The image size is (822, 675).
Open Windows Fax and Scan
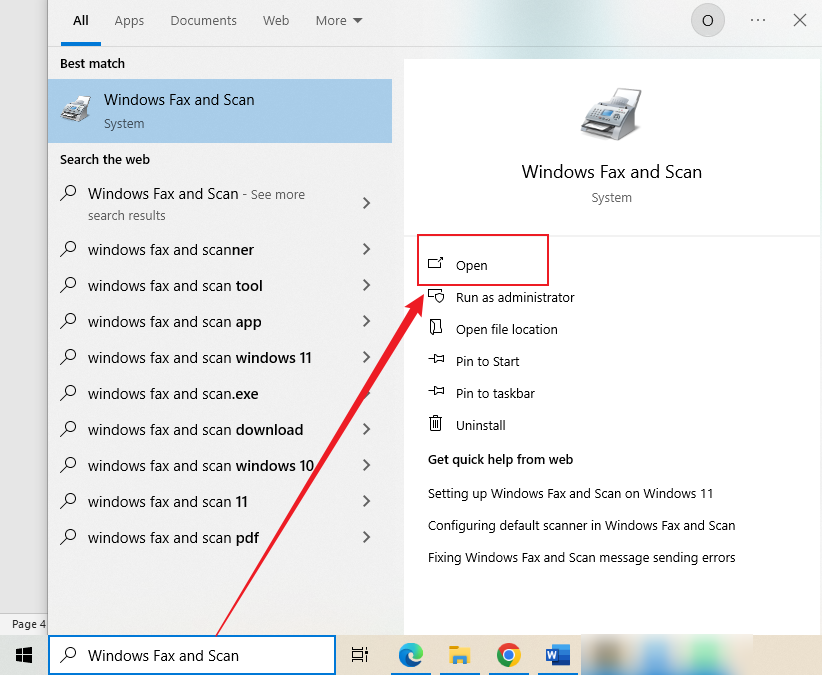(x=470, y=264)
